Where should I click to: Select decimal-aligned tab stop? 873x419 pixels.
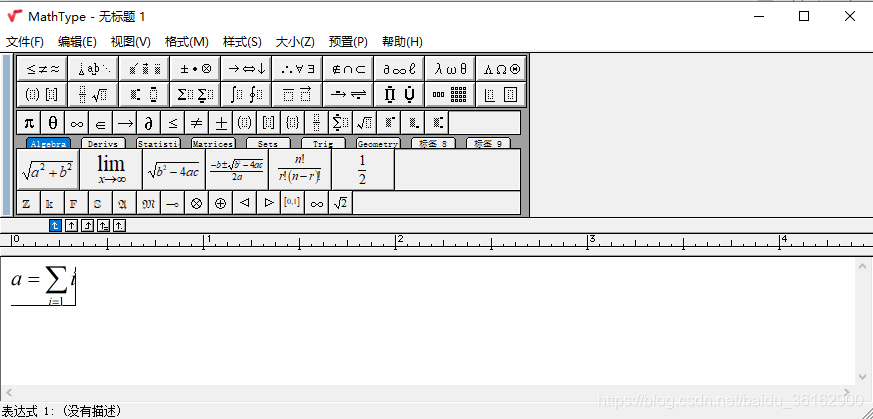coord(120,225)
